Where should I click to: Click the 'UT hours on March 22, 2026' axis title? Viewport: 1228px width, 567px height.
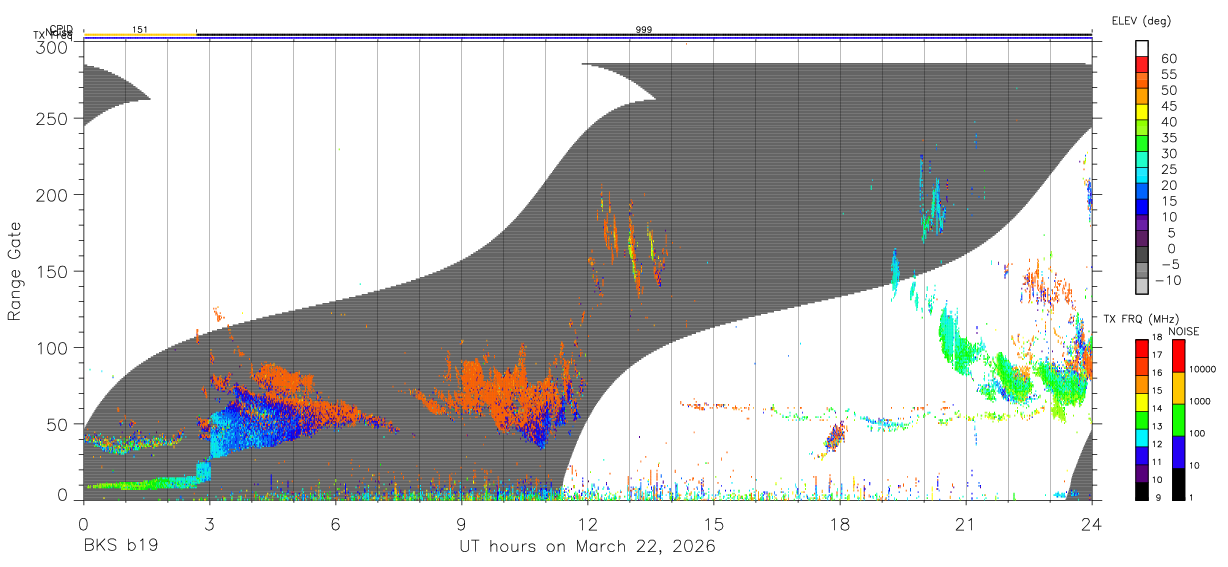[x=587, y=547]
